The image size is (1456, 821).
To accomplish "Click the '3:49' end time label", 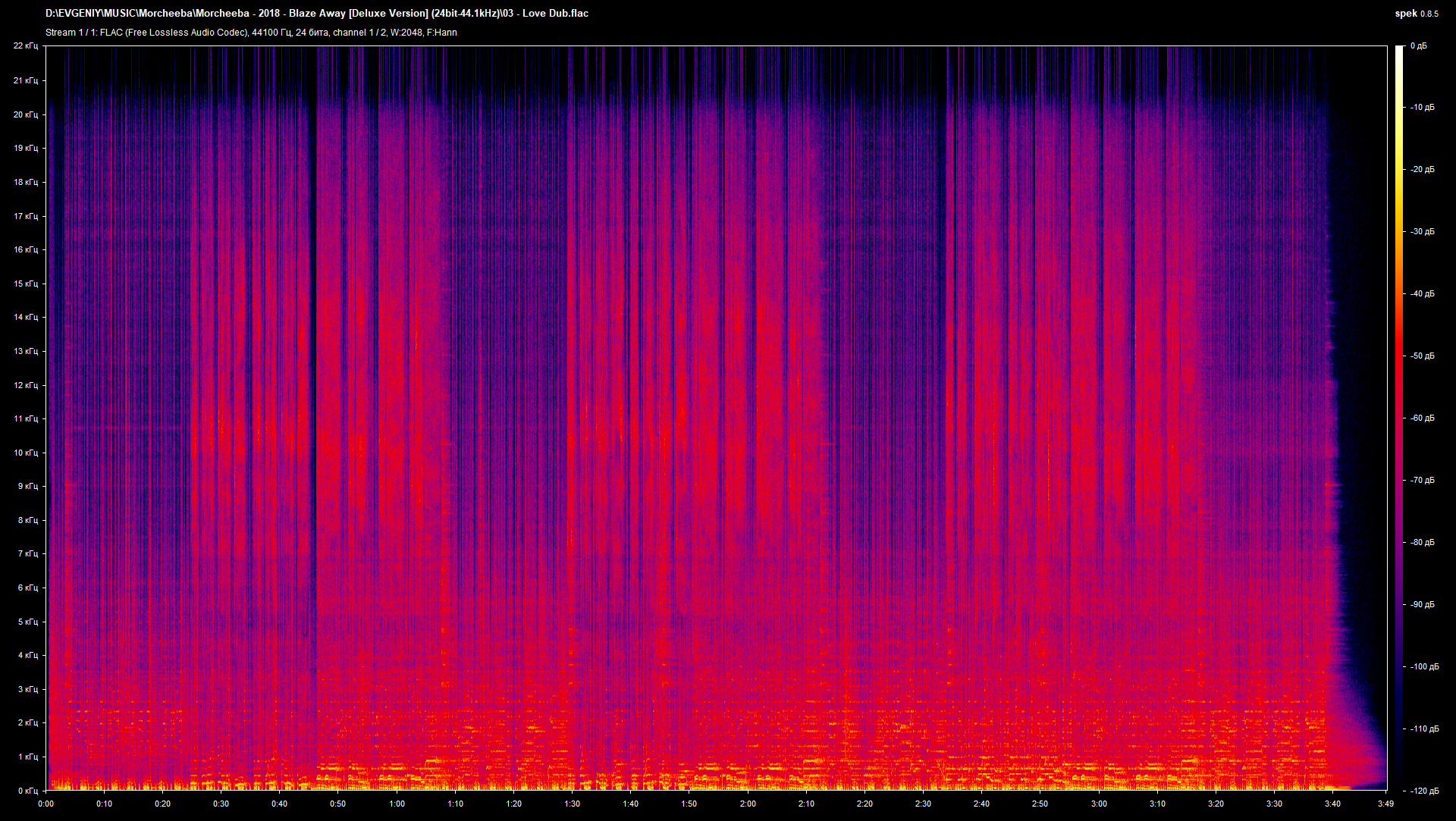I will [1385, 804].
